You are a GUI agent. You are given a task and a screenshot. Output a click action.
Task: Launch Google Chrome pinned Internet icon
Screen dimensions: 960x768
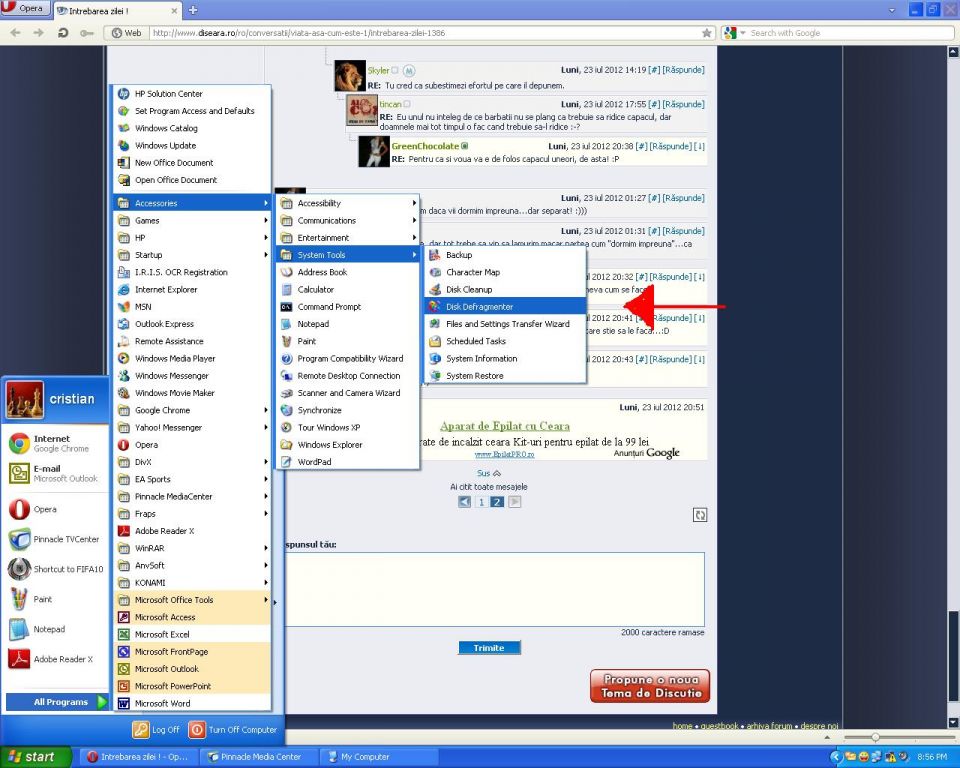[x=19, y=443]
